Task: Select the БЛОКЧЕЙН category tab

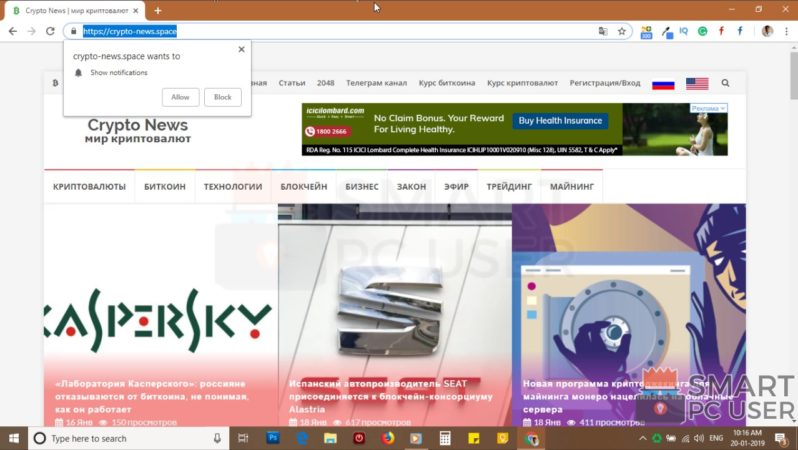Action: tap(304, 187)
